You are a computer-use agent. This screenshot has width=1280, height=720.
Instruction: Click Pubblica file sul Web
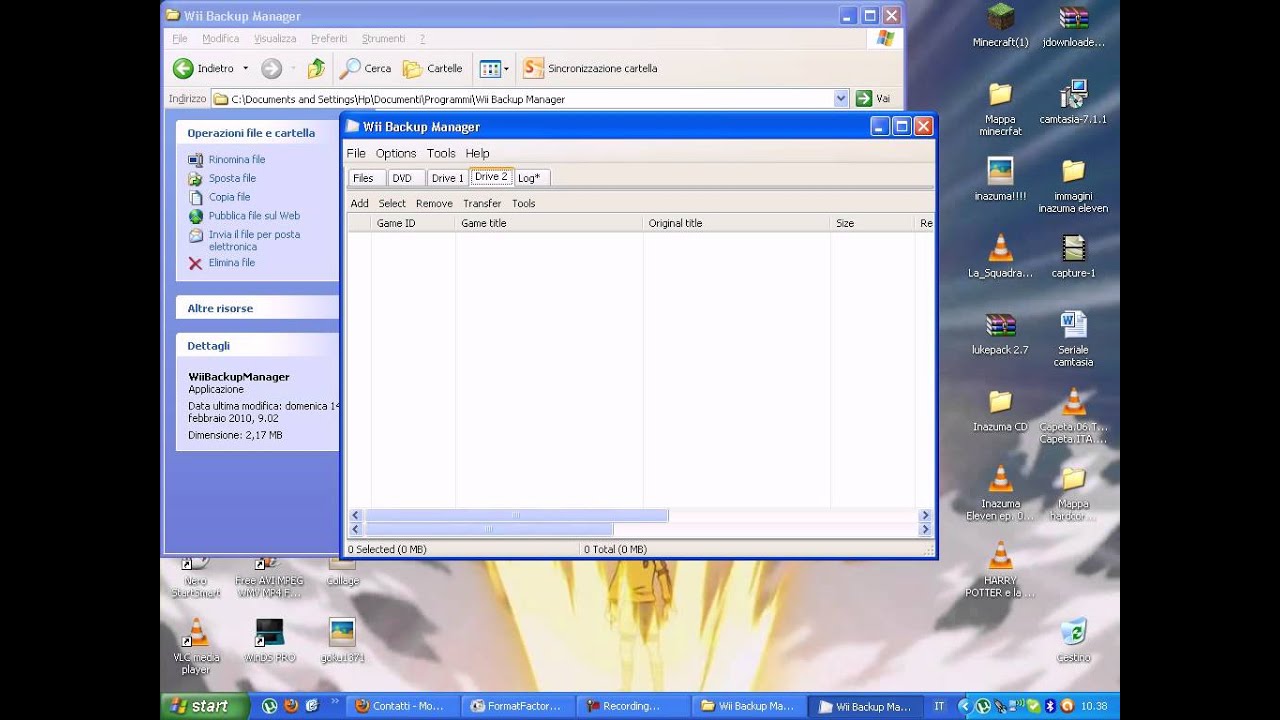click(254, 215)
